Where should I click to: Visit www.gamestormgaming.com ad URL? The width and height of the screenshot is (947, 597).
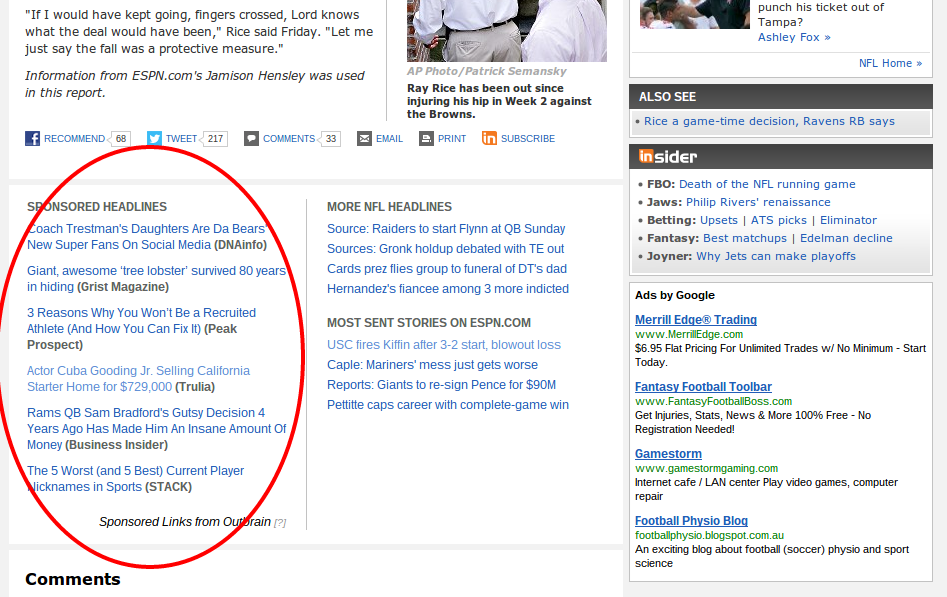pos(706,468)
